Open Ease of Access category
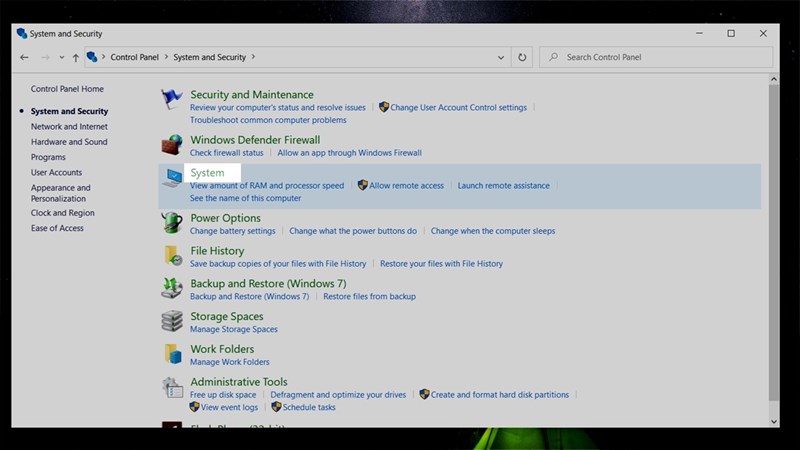800x450 pixels. tap(57, 228)
